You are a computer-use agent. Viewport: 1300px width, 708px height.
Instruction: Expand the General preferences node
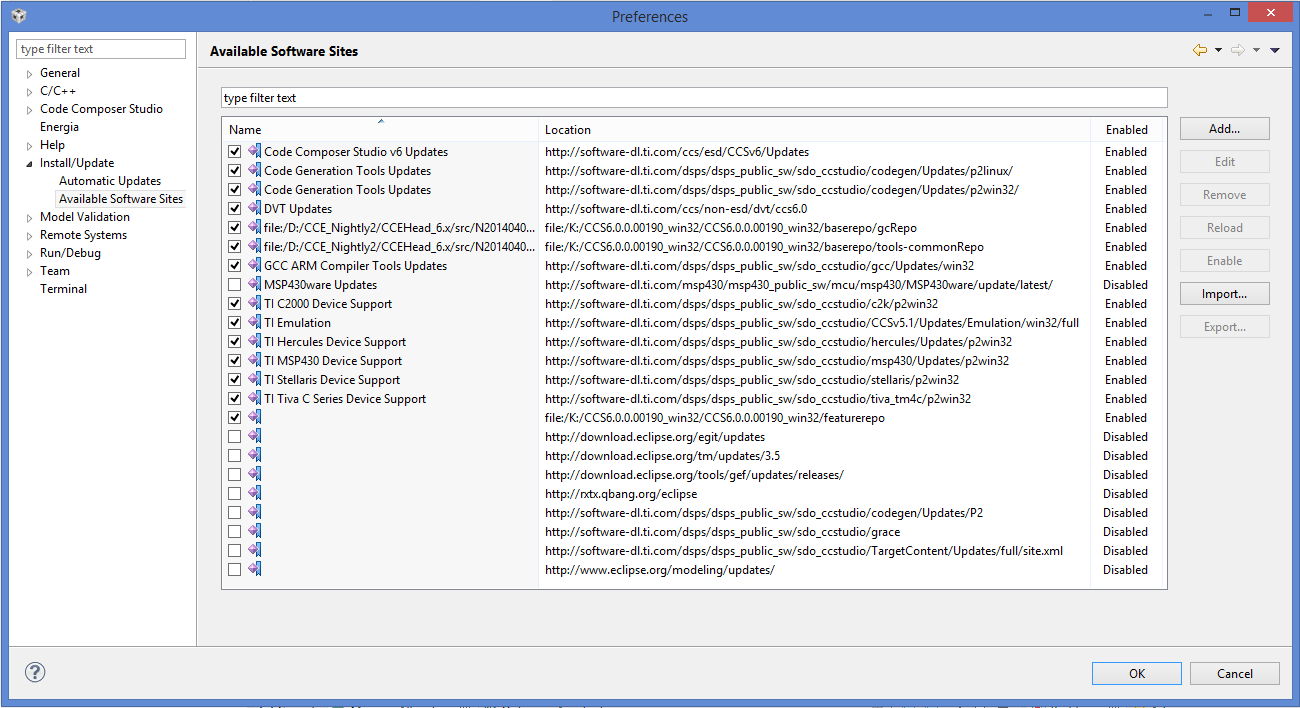point(29,74)
